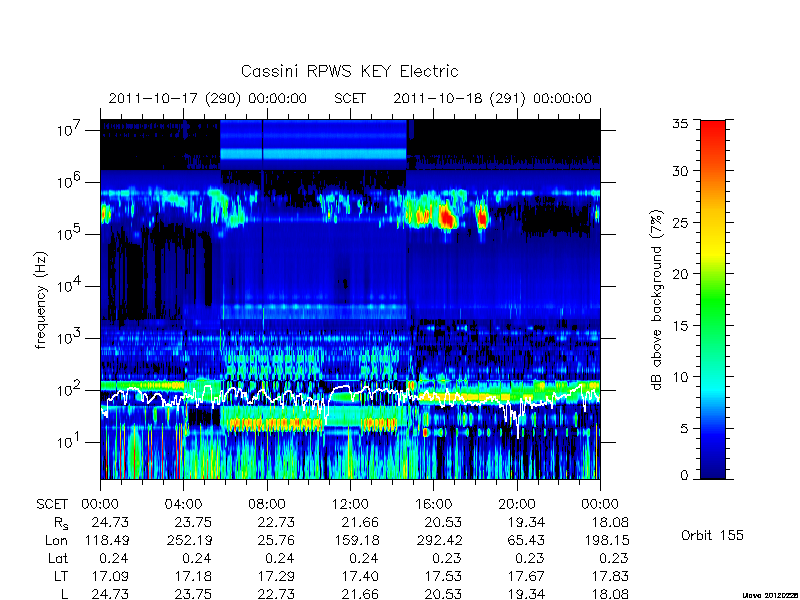Click the 'SCET' label between the top dates
800x600 pixels.
coord(350,98)
